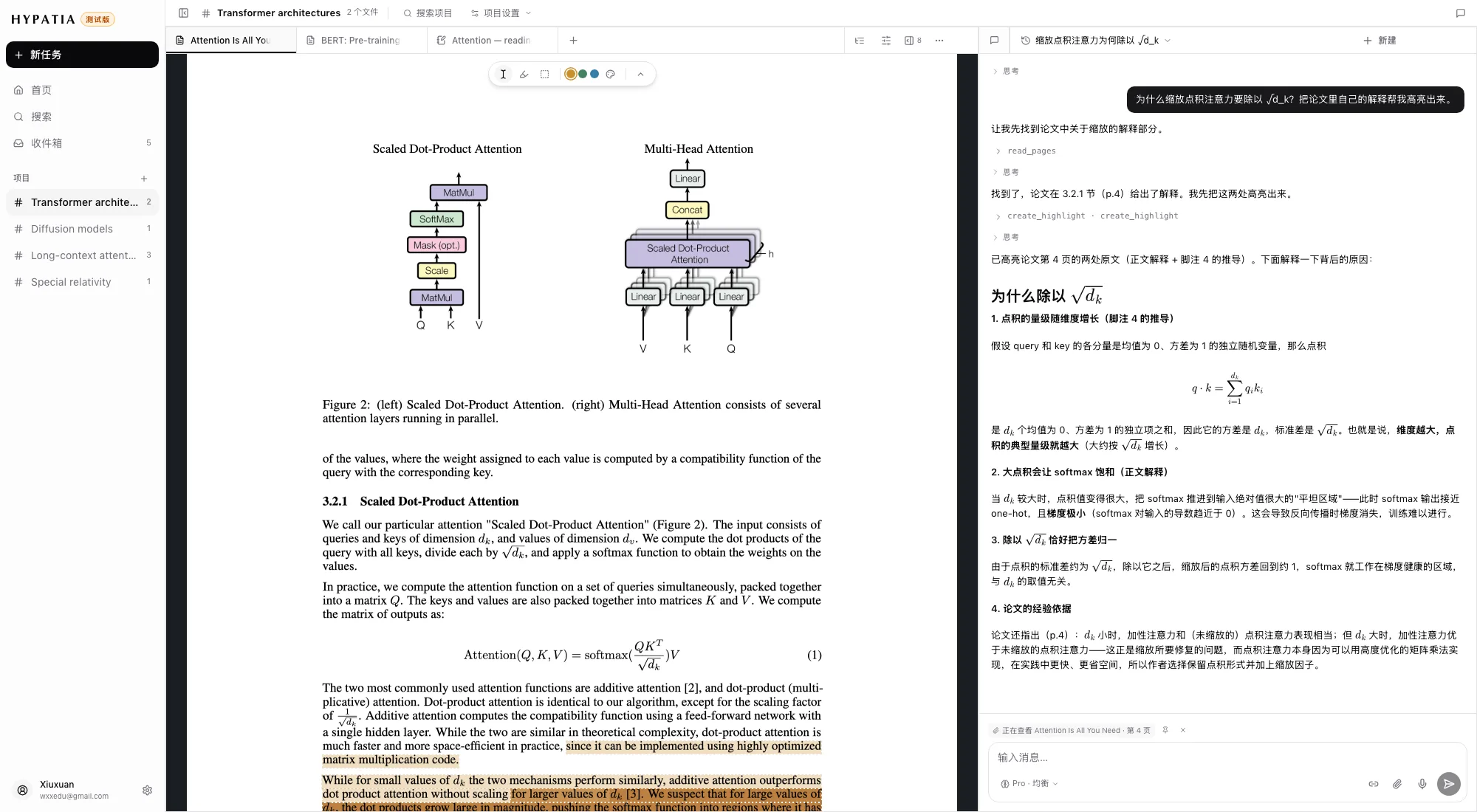The image size is (1477, 812).
Task: Pin the current viewing context
Action: [x=1165, y=730]
